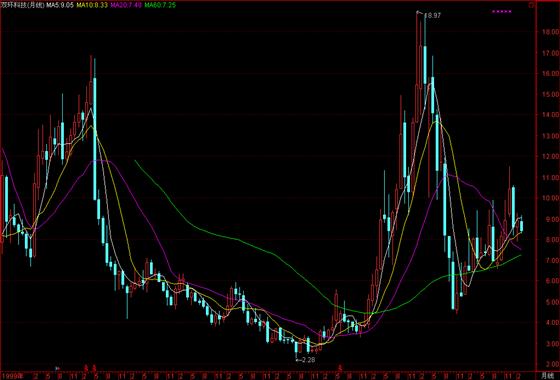Click the 18.00 price scale label
Image resolution: width=560 pixels, height=380 pixels.
click(549, 31)
